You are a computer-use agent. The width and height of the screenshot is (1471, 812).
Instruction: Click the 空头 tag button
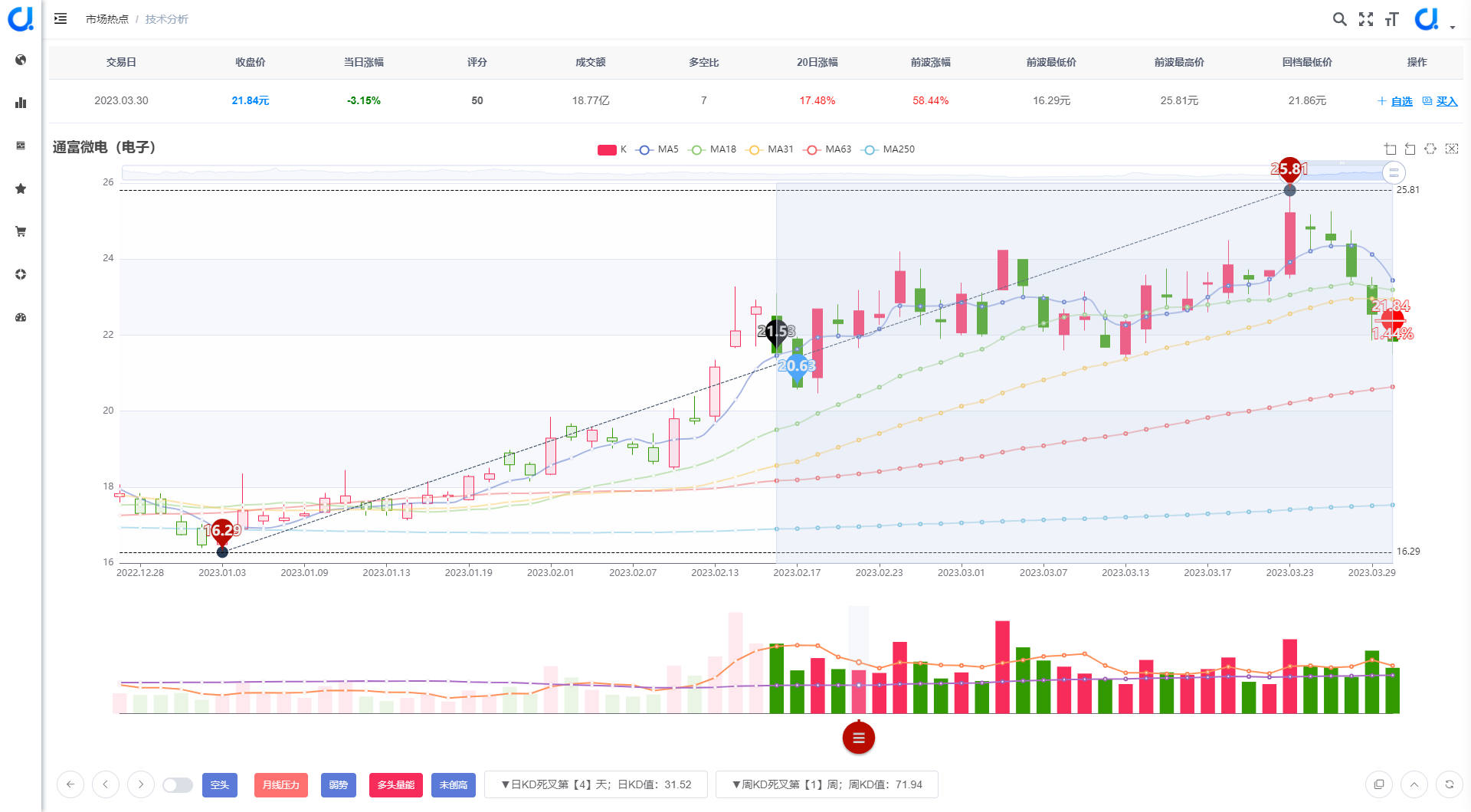[220, 785]
